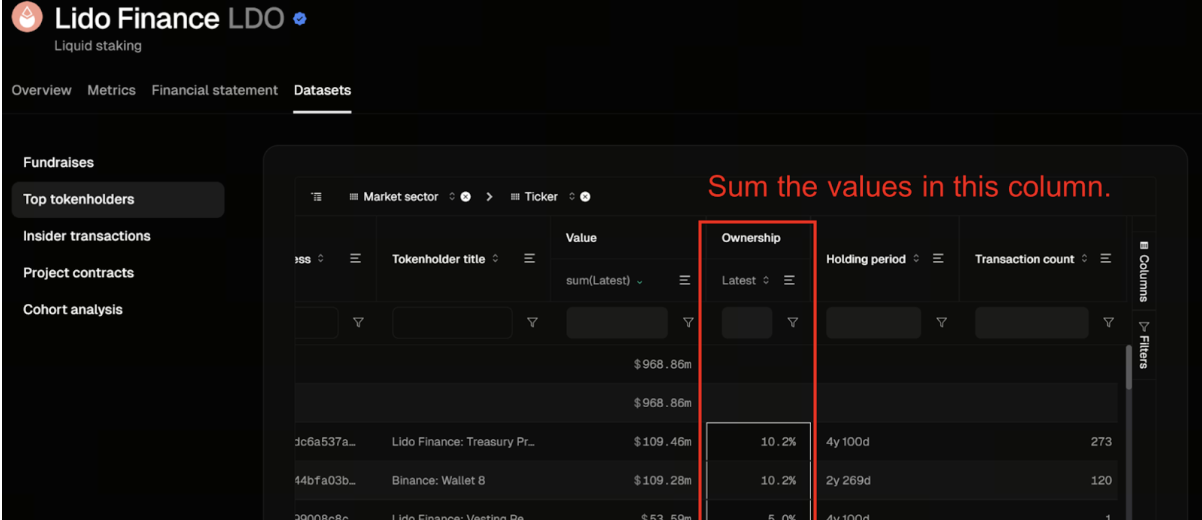Select the Binance: Wallet 8 cell

pyautogui.click(x=438, y=480)
